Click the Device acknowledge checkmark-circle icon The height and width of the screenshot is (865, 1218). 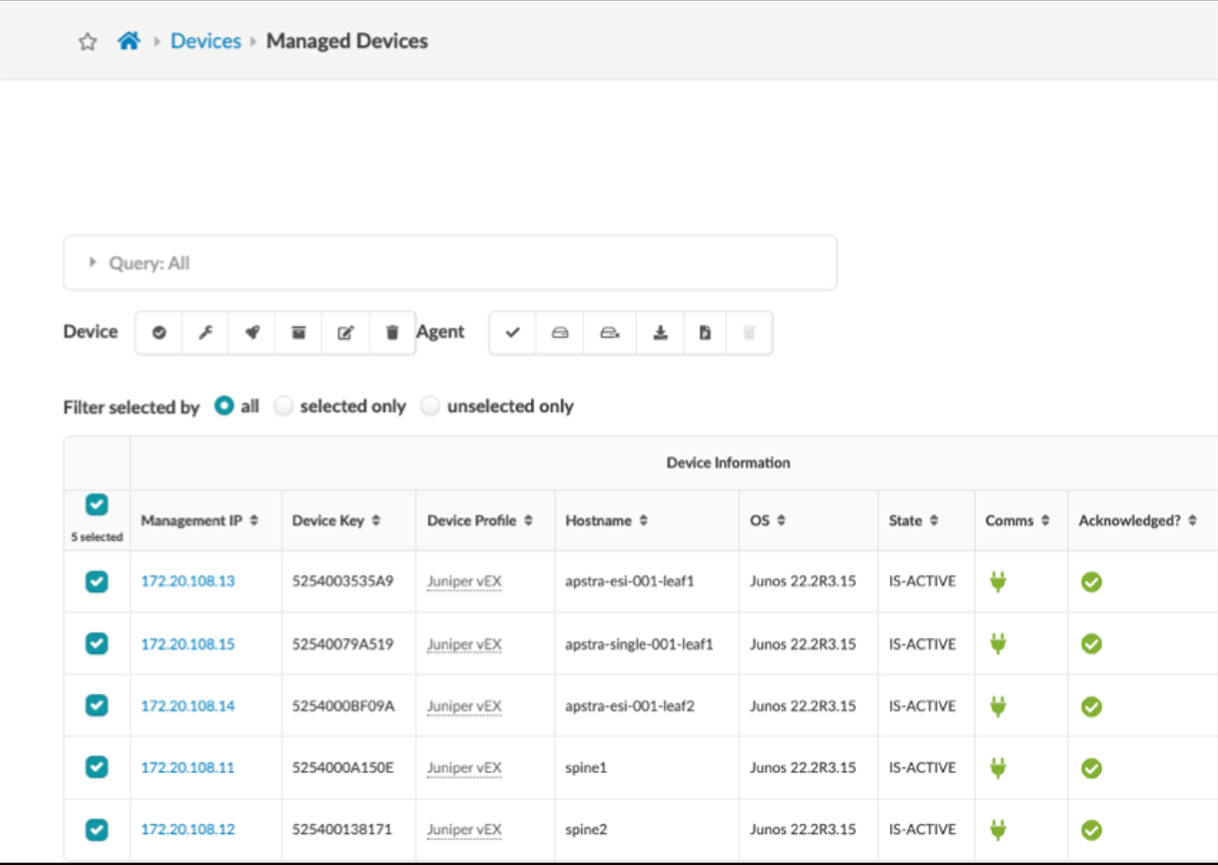pos(159,333)
